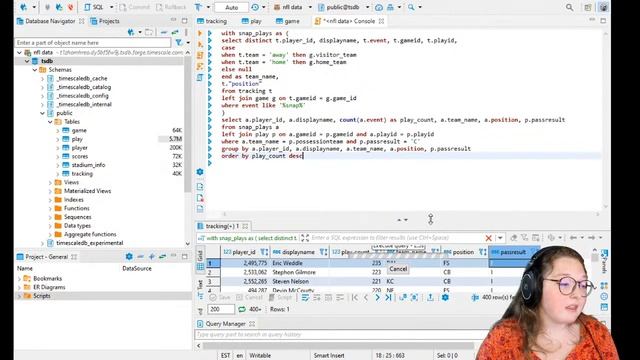Select the stadium_info table

[x=88, y=165]
